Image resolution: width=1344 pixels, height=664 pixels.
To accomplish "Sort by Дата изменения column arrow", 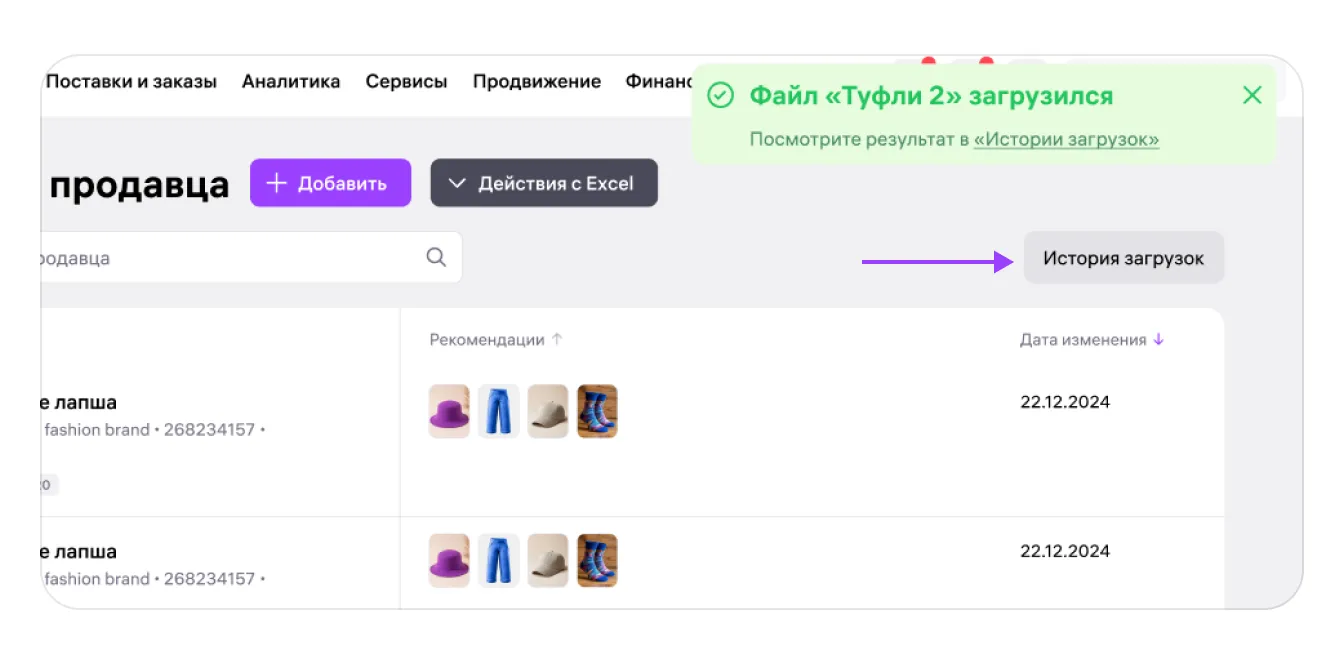I will pyautogui.click(x=1159, y=340).
